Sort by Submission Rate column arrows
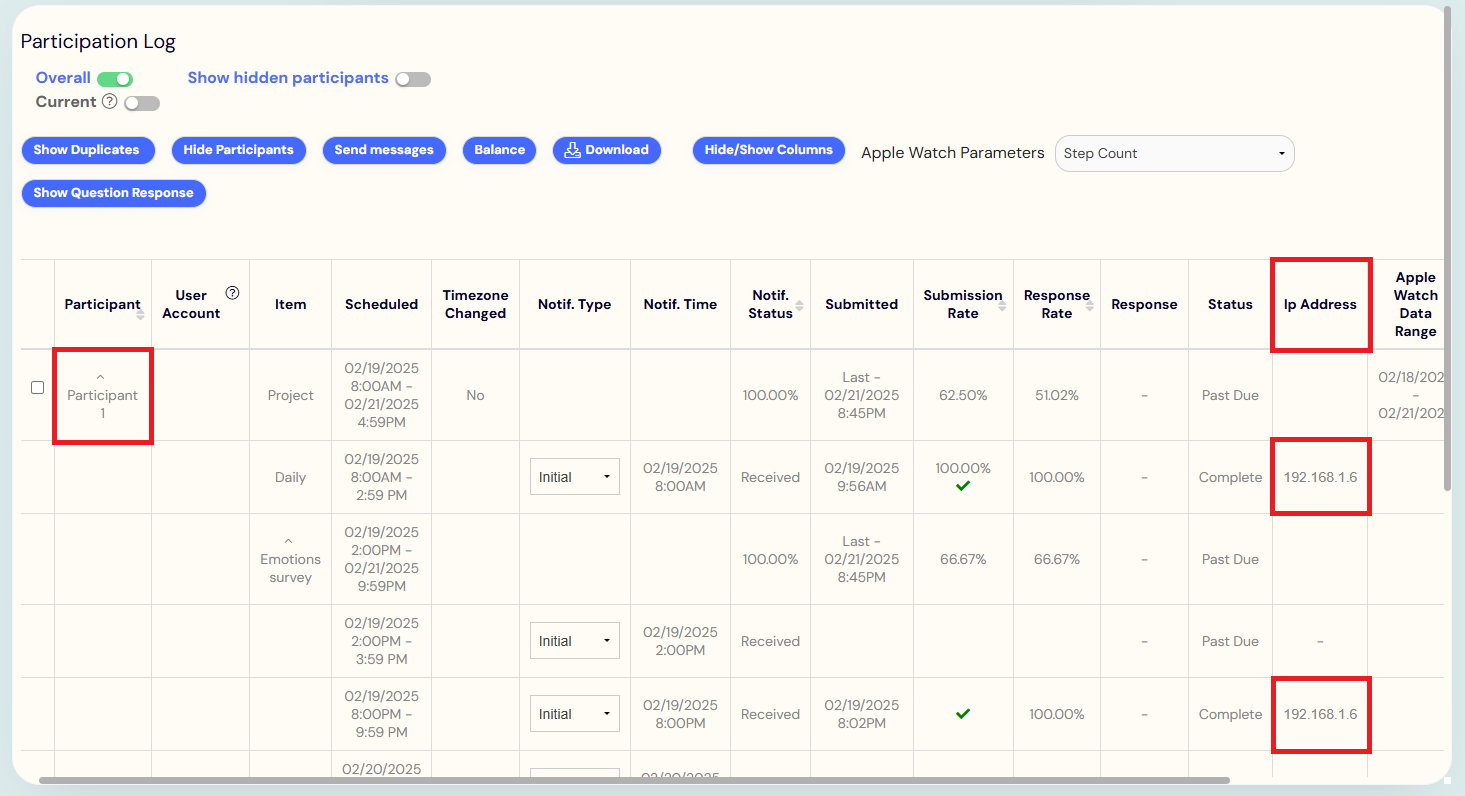 (1002, 305)
